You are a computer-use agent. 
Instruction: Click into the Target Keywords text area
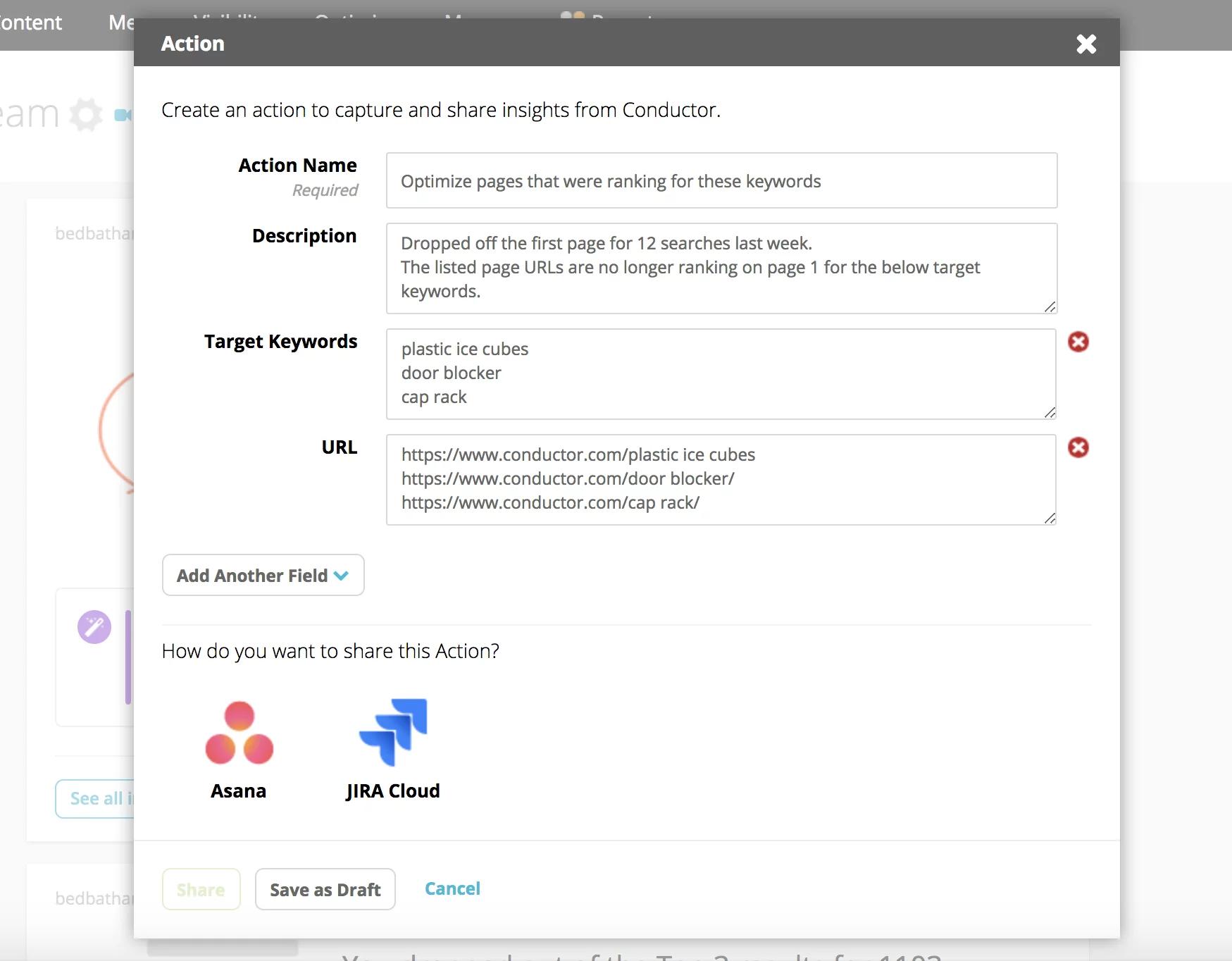(721, 374)
